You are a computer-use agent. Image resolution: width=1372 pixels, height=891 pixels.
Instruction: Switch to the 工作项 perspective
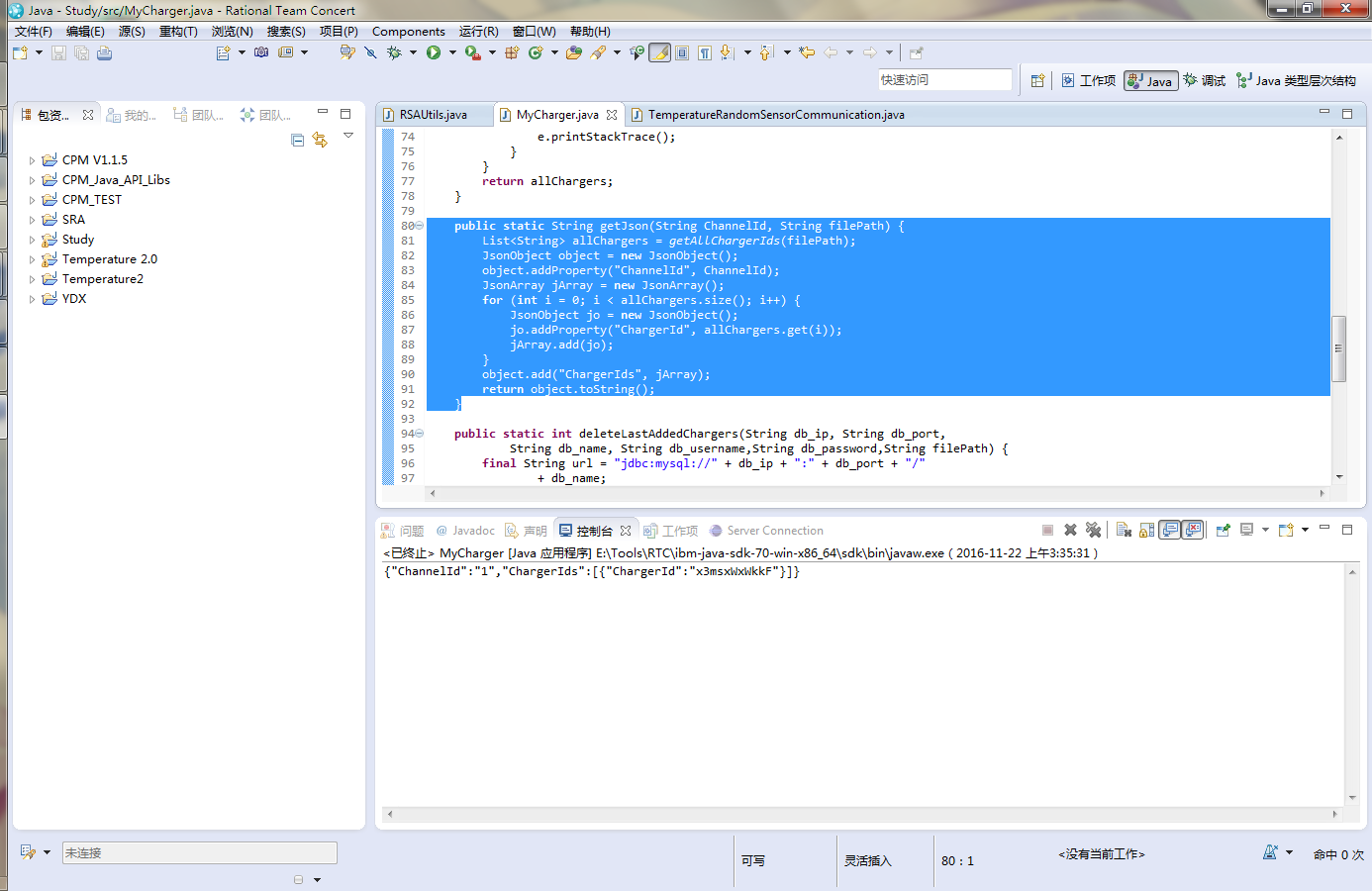click(x=1088, y=81)
